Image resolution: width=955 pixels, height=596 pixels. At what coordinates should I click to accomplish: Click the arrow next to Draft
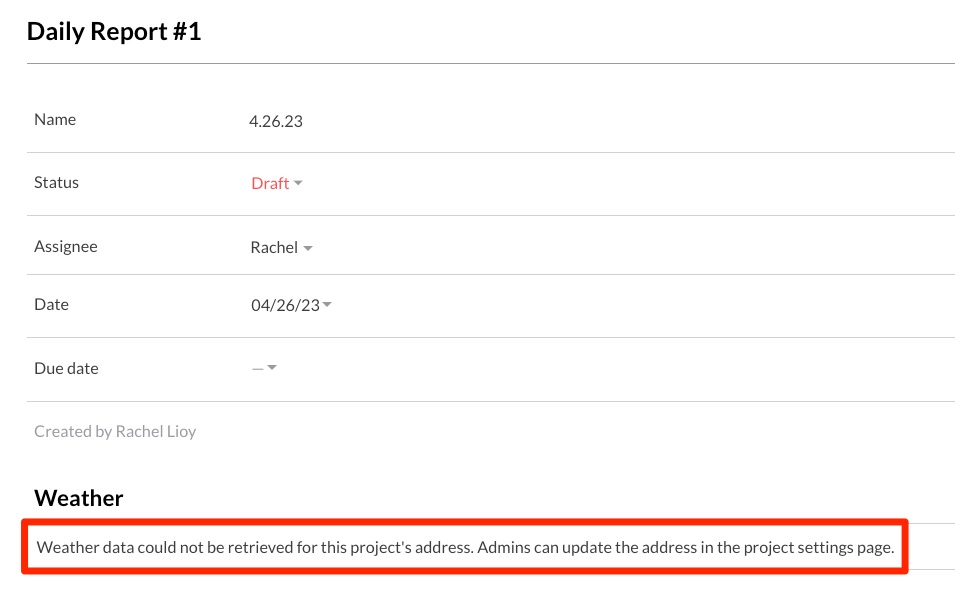click(298, 183)
